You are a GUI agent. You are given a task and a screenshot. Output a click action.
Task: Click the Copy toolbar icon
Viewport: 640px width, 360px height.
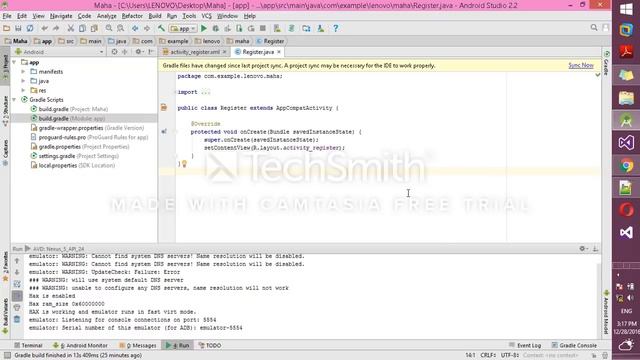click(82, 28)
